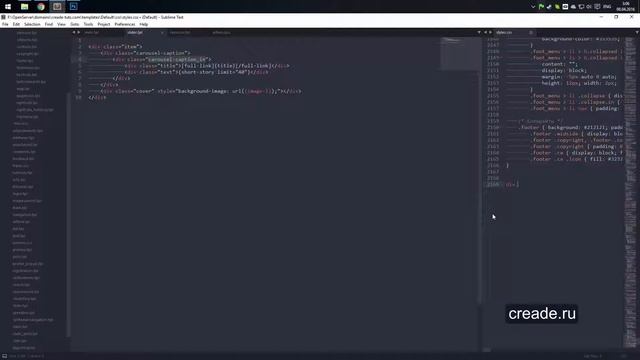This screenshot has height=360, width=640.
Task: Open the right pane's tab list dropdown
Action: tap(637, 32)
